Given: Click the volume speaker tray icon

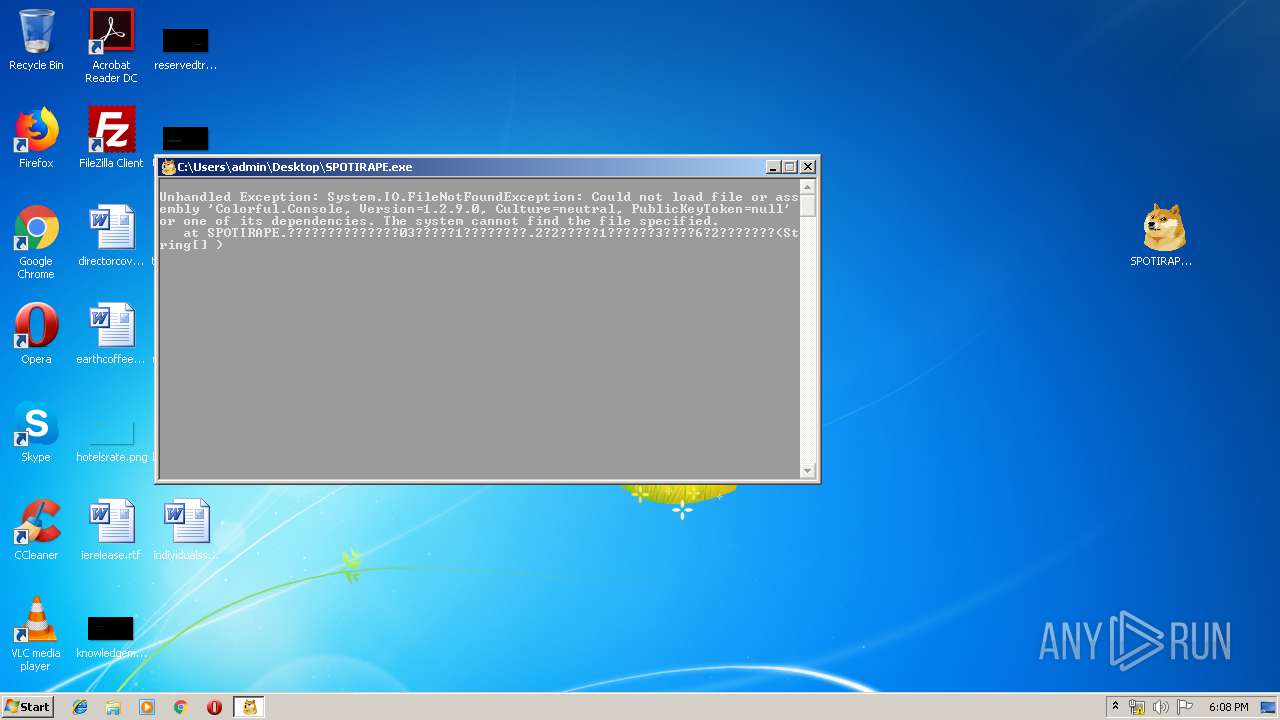Looking at the screenshot, I should click(x=1161, y=707).
